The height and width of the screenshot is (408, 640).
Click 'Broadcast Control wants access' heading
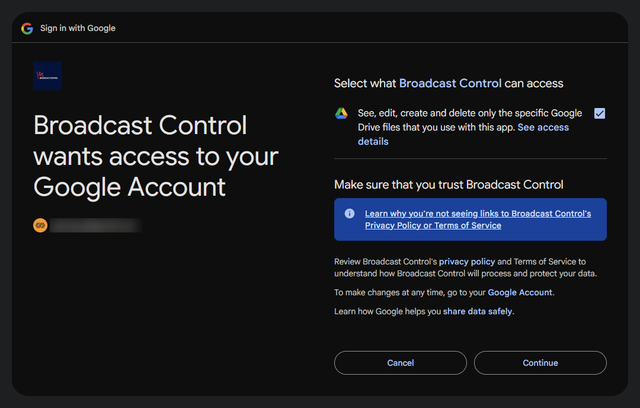point(156,156)
